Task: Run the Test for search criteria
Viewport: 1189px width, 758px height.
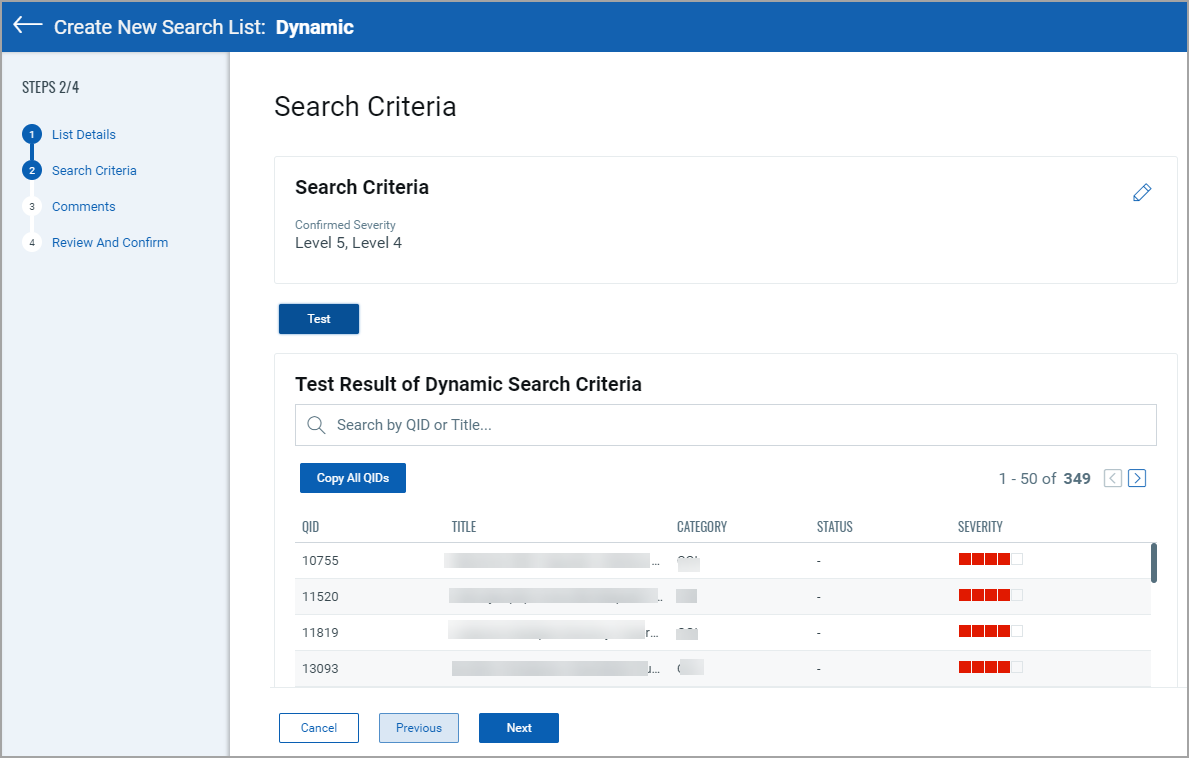Action: point(318,318)
